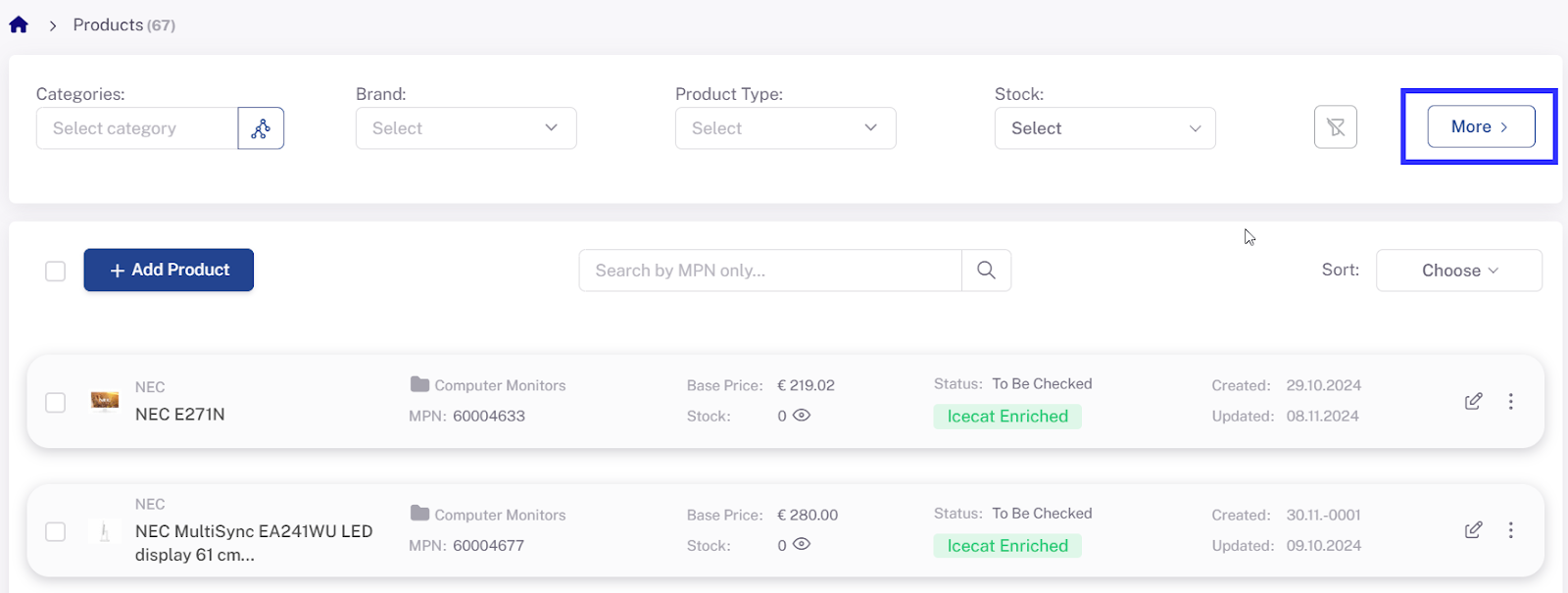This screenshot has height=593, width=1568.
Task: Expand more filters with More button
Action: [x=1480, y=126]
